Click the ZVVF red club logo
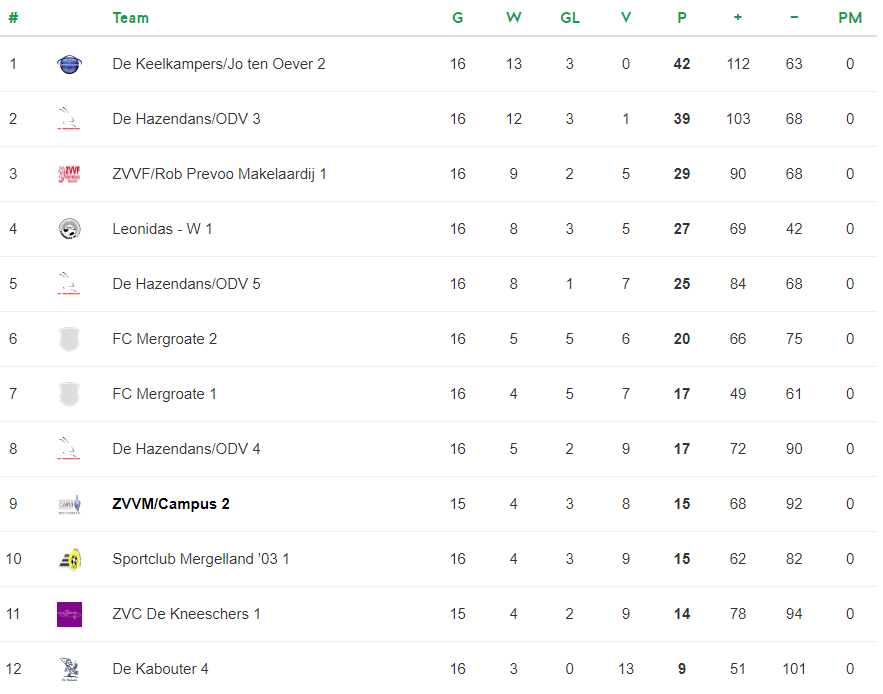This screenshot has width=883, height=694. click(x=69, y=174)
